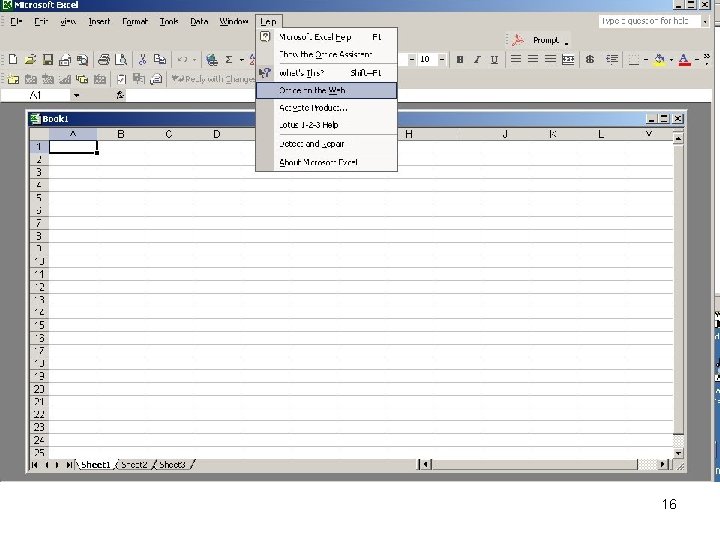Click the Borders icon

[634, 59]
